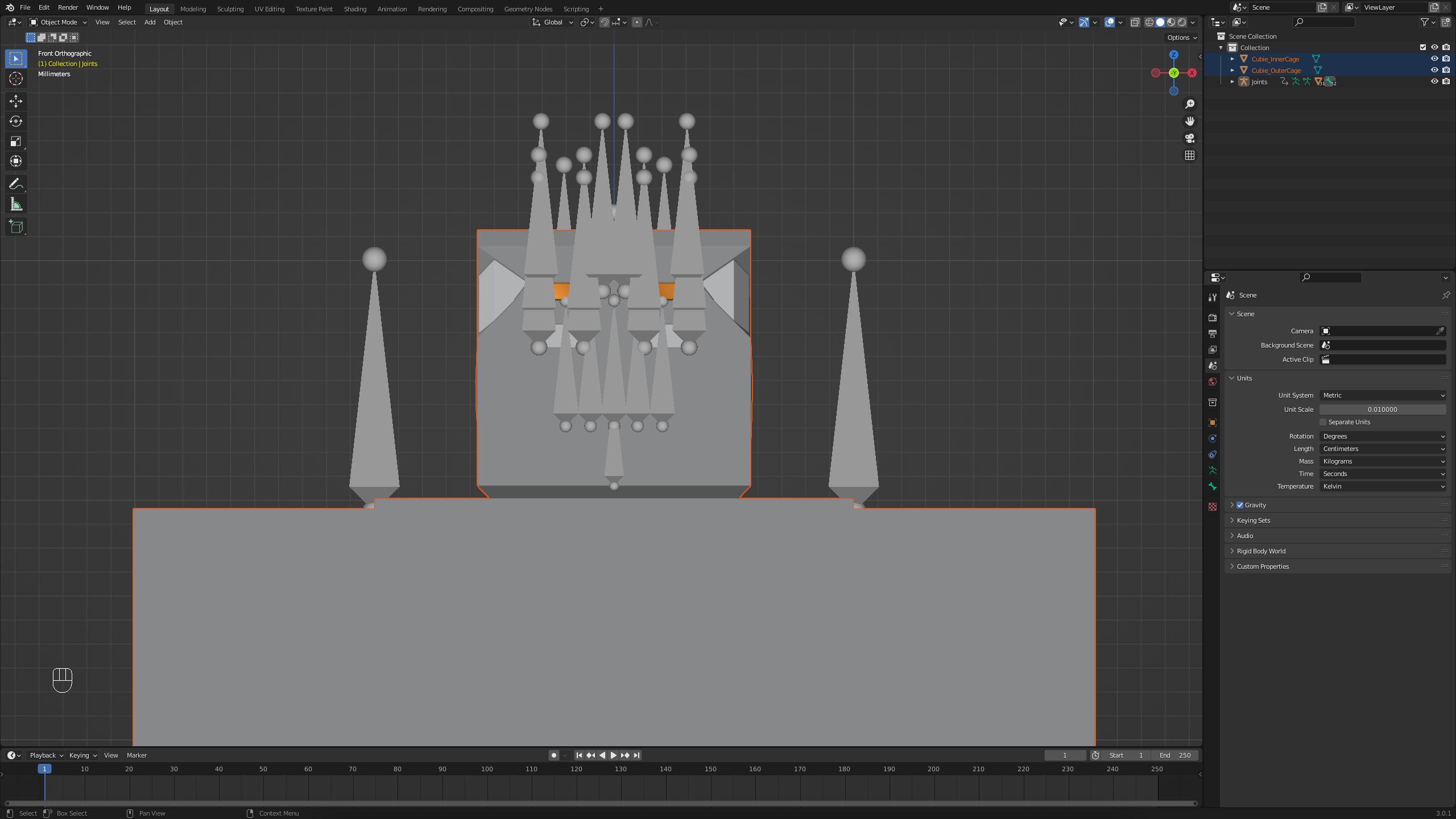Choose the Add Cube tool

click(16, 227)
